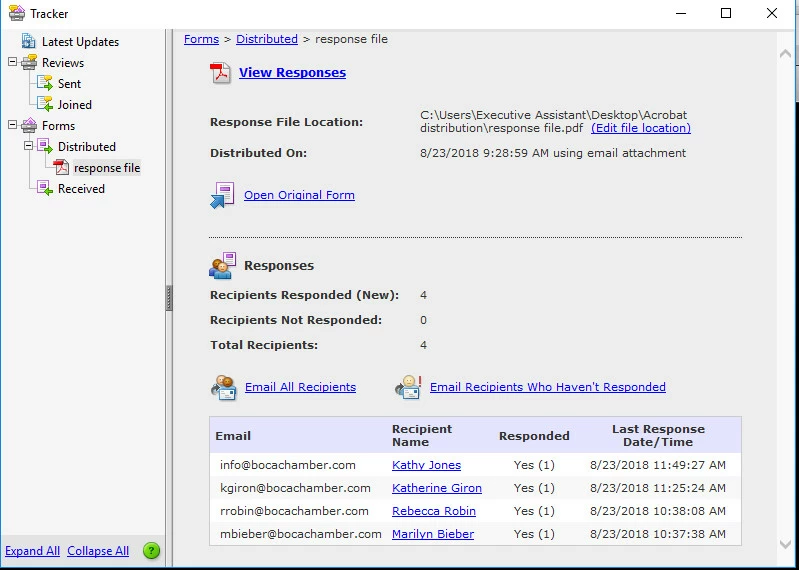
Task: Click the response file PDF icon in the tree
Action: [x=61, y=167]
